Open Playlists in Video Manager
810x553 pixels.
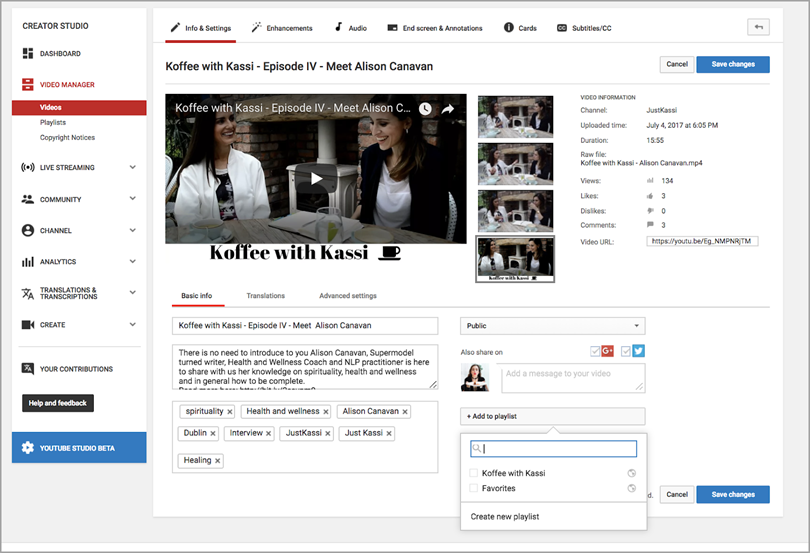click(x=53, y=122)
